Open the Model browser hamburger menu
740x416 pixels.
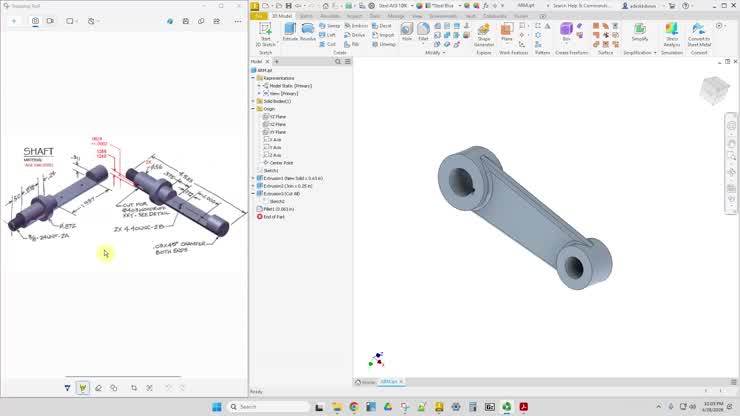348,61
